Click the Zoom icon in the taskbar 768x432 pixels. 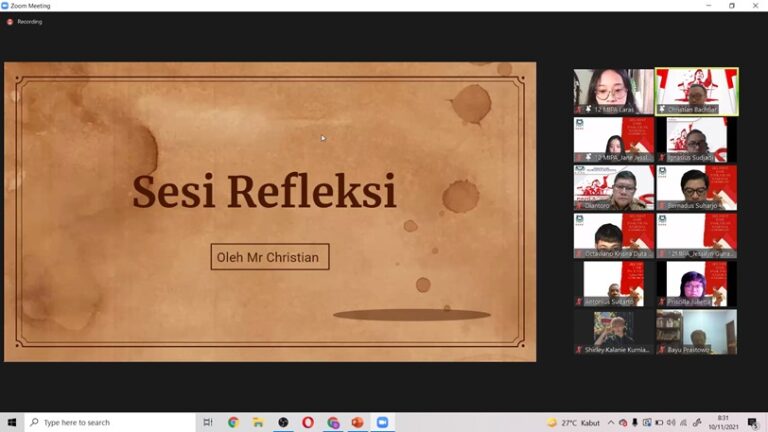[382, 423]
